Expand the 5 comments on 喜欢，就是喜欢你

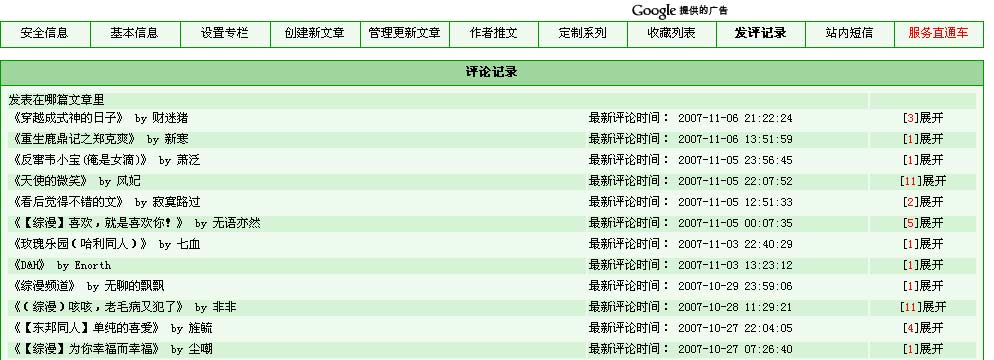pos(923,223)
